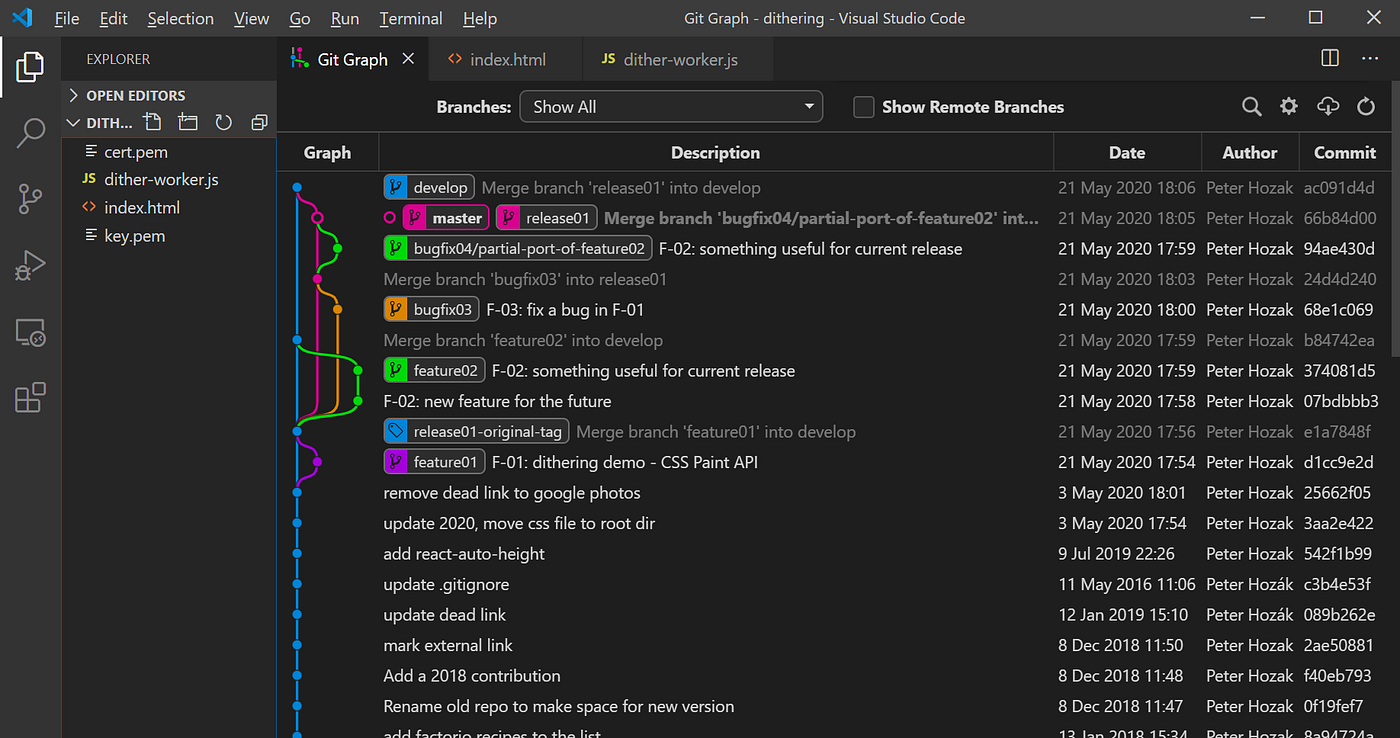Open the Explorer view in activity bar

[x=30, y=67]
